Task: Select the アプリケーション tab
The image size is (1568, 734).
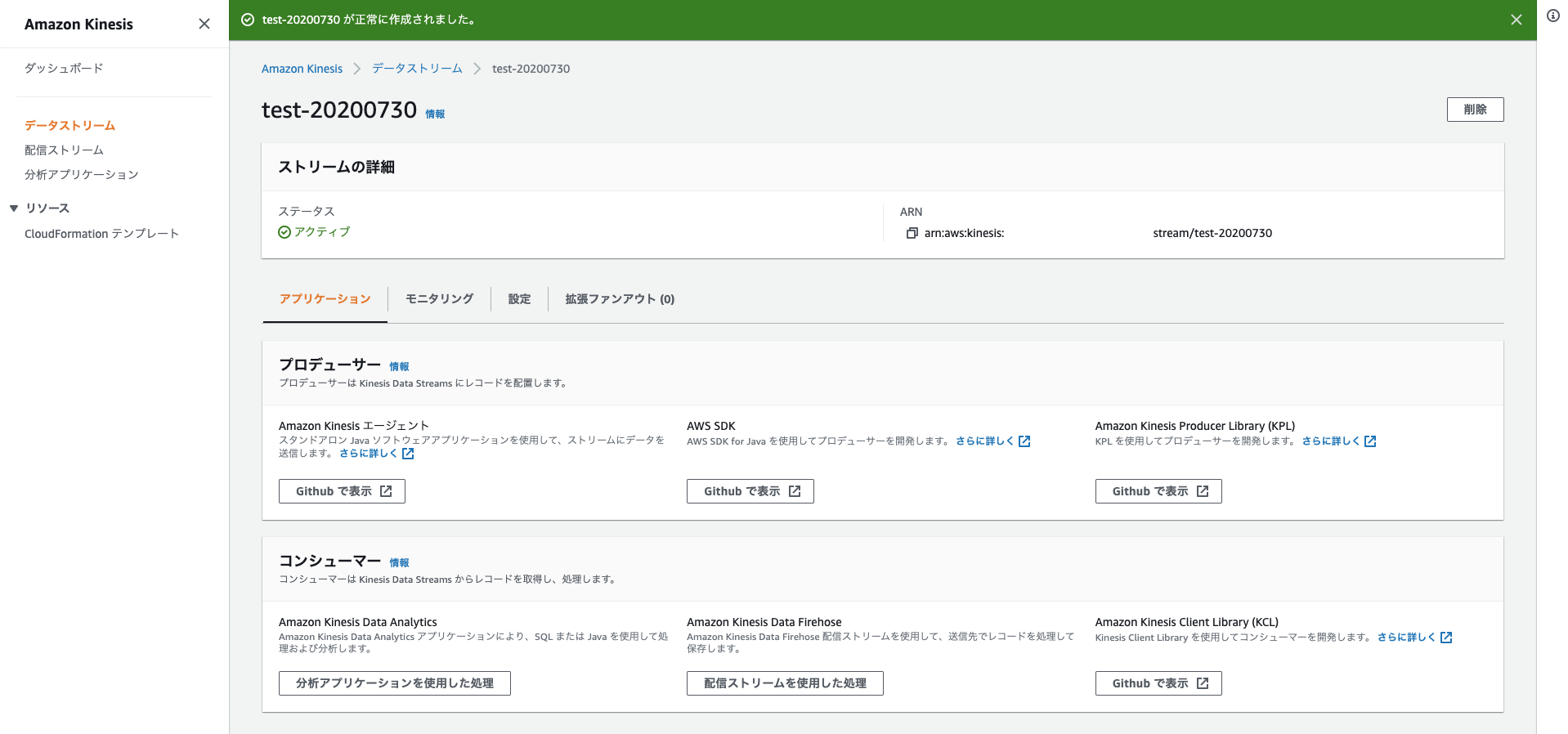Action: (325, 299)
